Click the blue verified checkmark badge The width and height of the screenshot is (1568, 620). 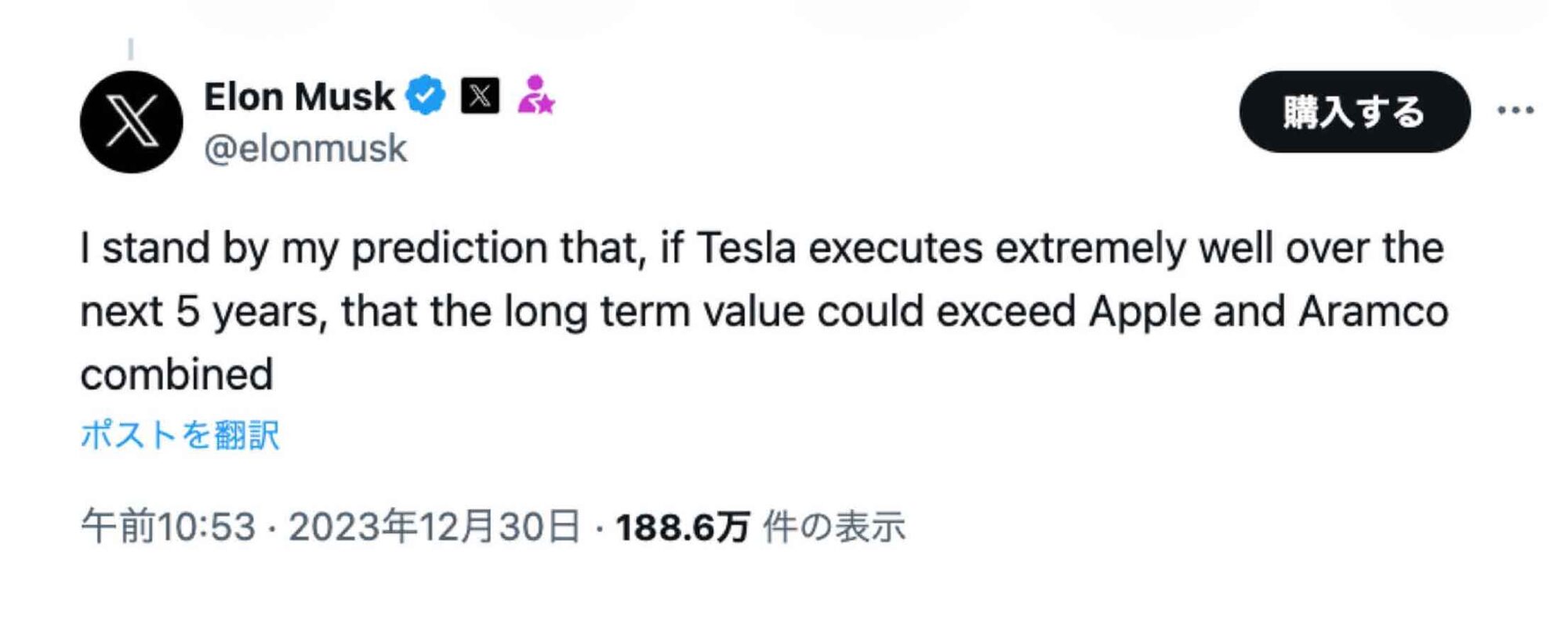coord(426,96)
